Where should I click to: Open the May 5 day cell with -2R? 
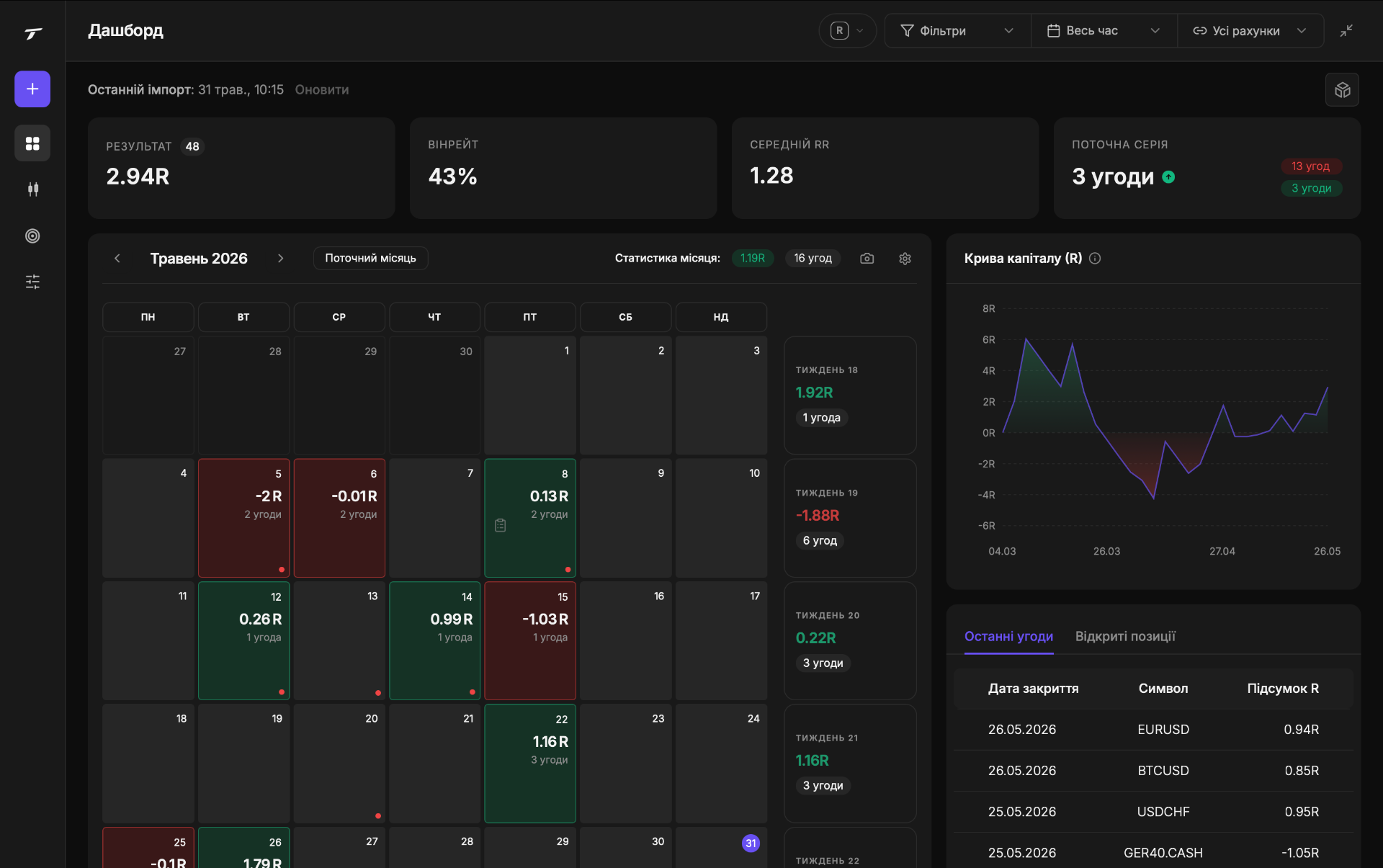243,518
